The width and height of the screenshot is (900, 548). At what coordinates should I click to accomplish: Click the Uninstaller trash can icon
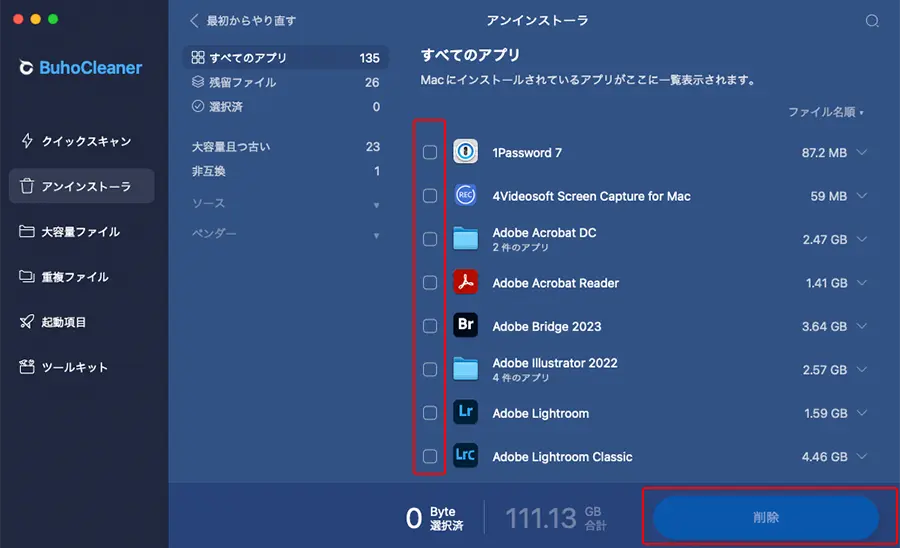(x=26, y=186)
